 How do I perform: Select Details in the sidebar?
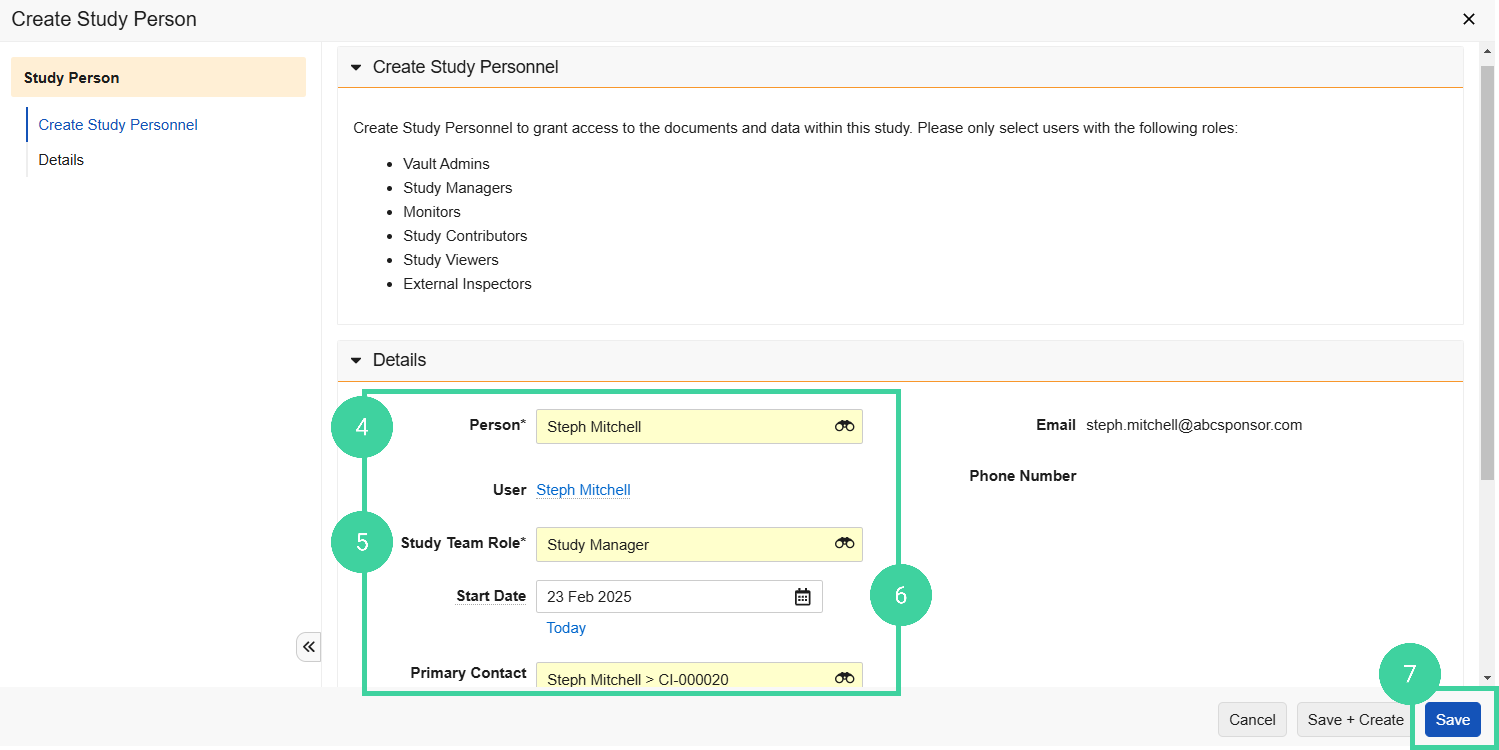[61, 160]
